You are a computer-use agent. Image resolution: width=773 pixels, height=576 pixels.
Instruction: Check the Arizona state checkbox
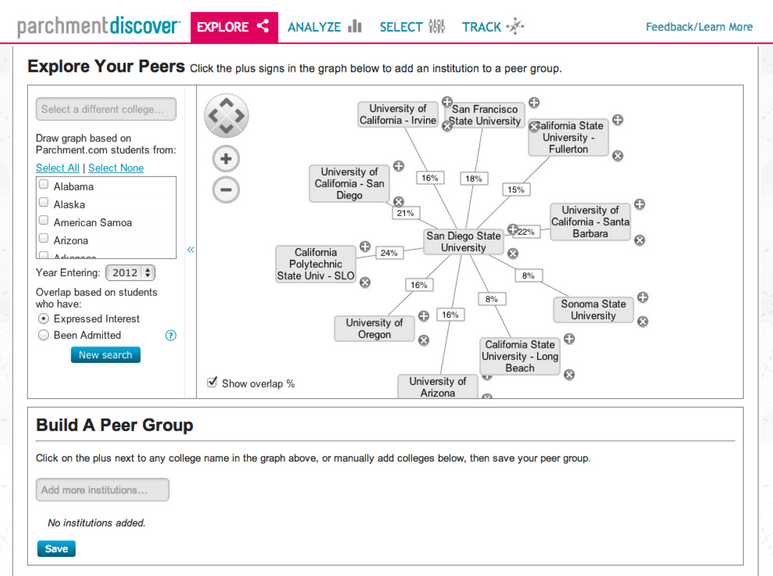click(43, 238)
